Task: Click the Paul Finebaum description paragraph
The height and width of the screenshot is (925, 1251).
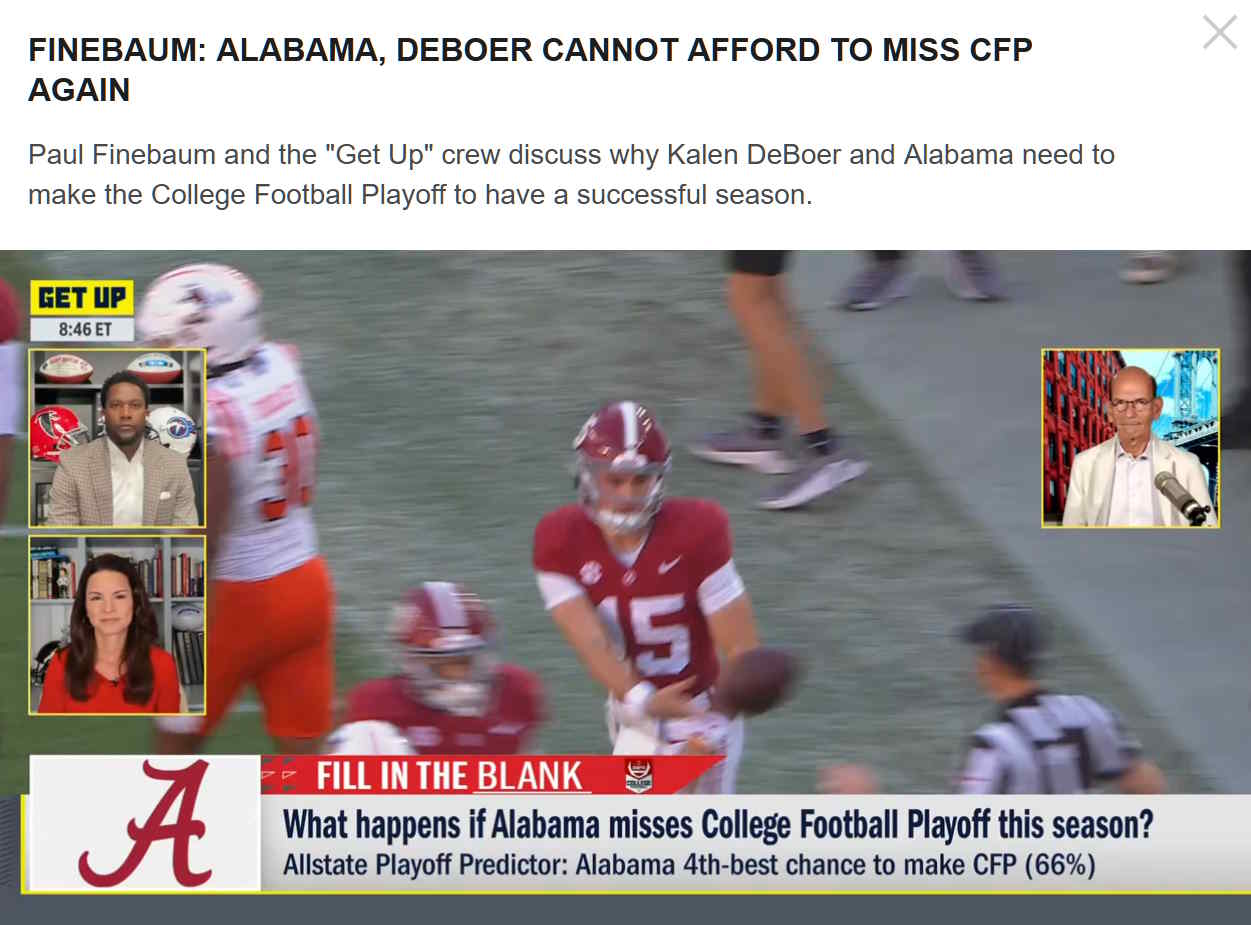Action: tap(571, 174)
